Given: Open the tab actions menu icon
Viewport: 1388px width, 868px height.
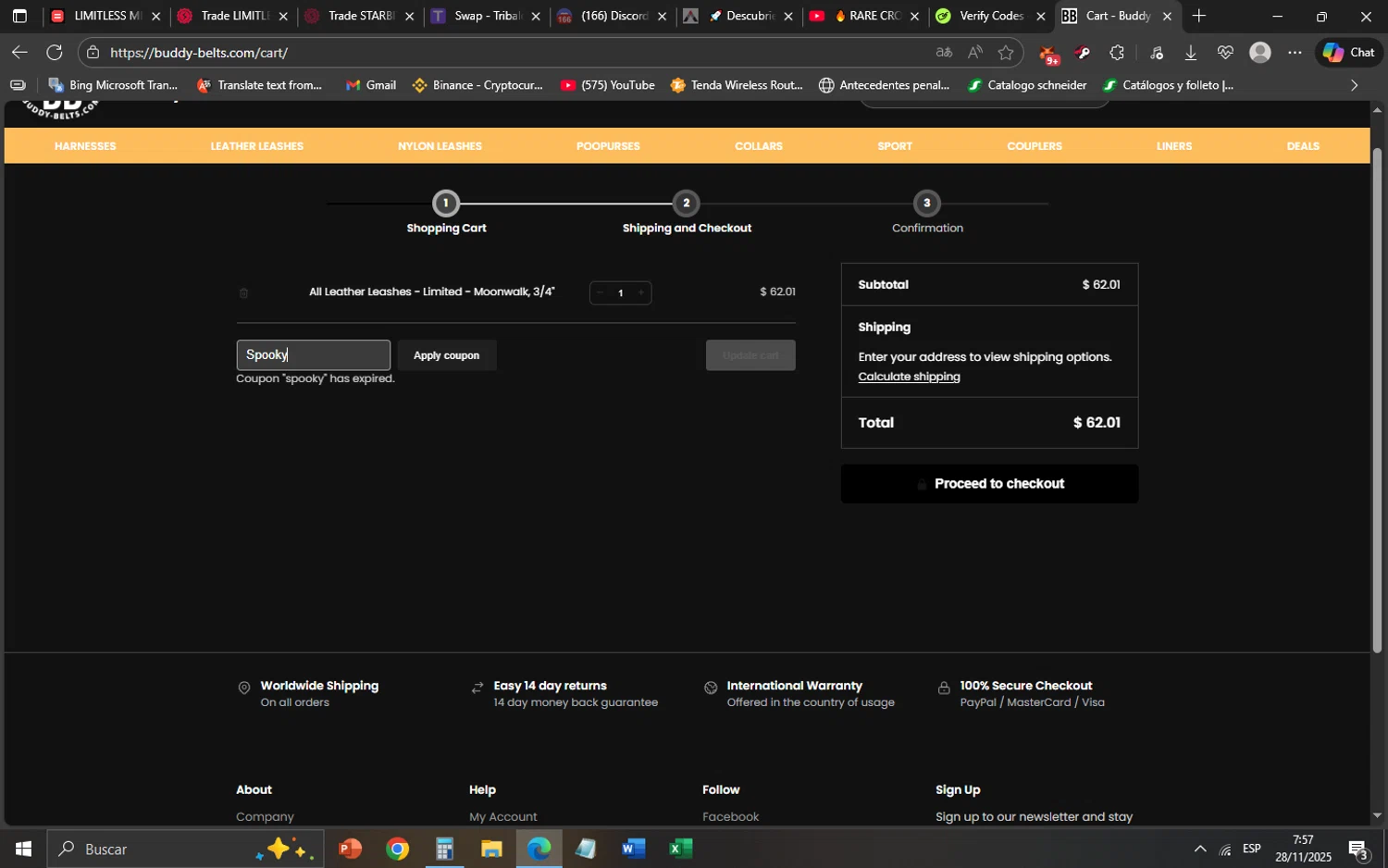Looking at the screenshot, I should [x=19, y=16].
